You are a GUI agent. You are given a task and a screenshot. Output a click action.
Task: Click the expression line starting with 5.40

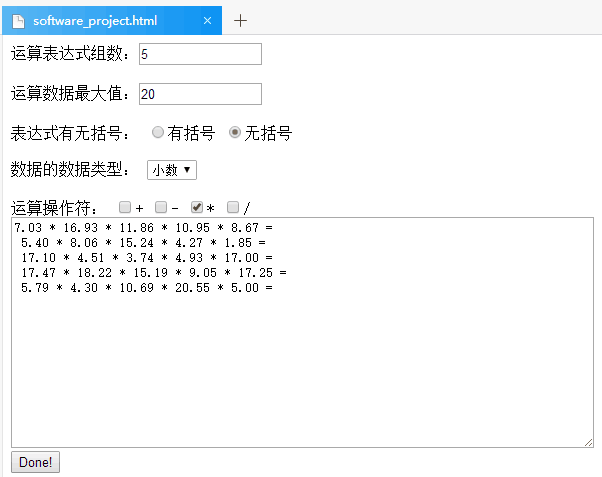(x=143, y=243)
